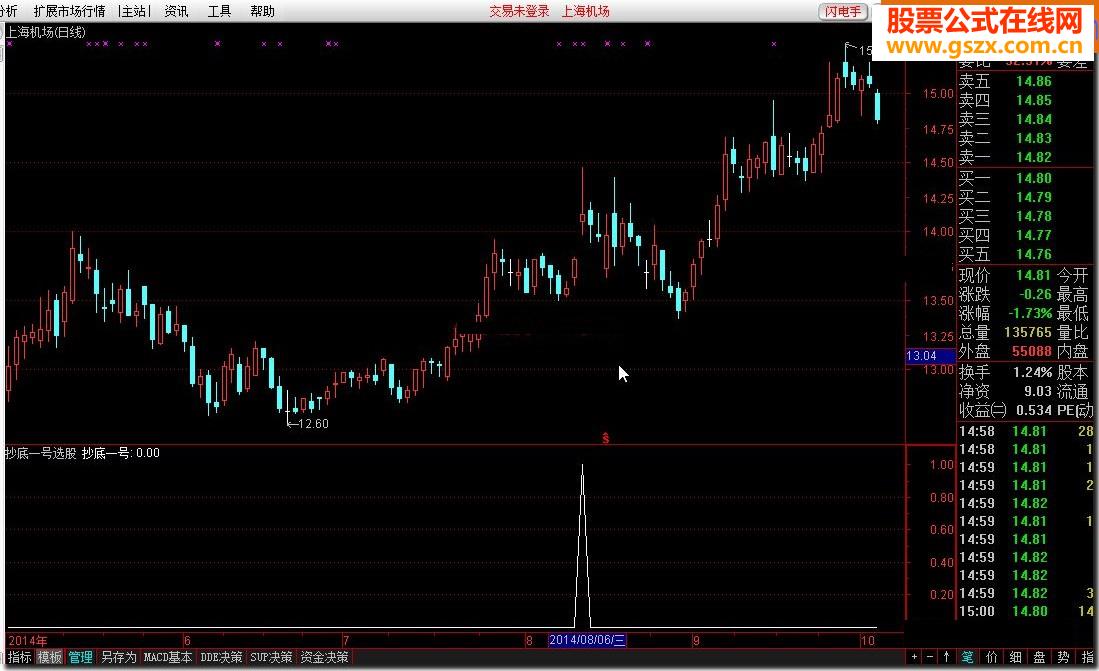Click the 买五 price 14.76

point(1034,254)
